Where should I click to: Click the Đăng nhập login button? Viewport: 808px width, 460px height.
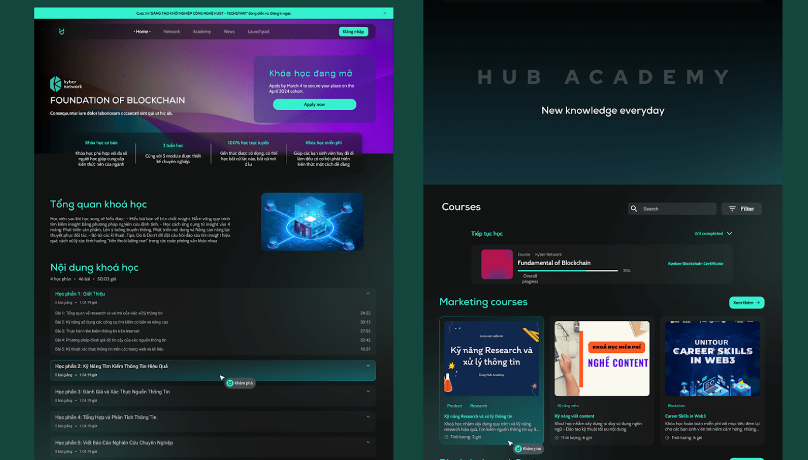[354, 31]
